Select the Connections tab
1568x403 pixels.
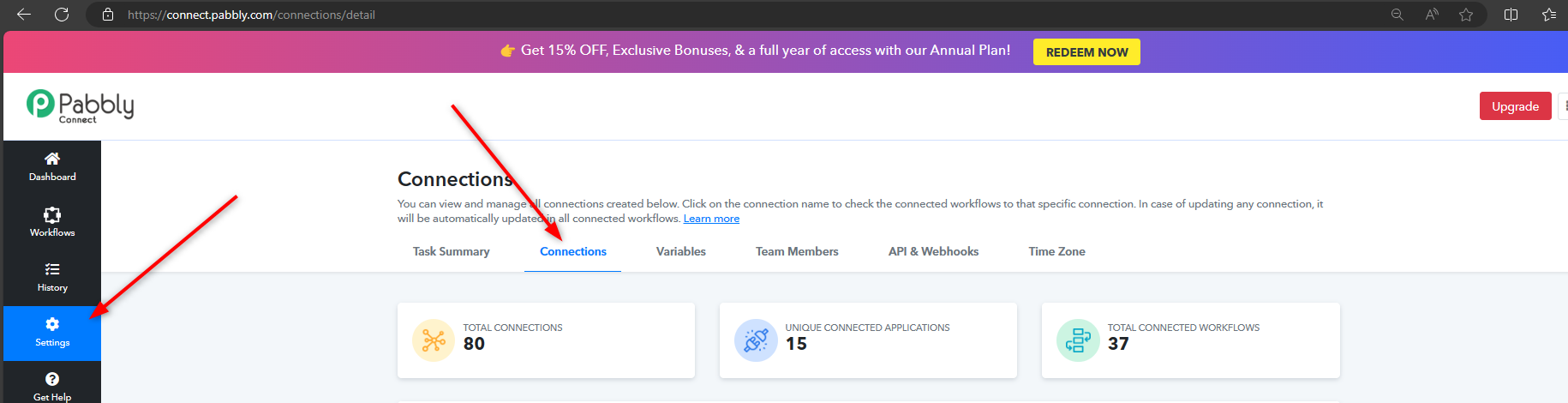573,251
